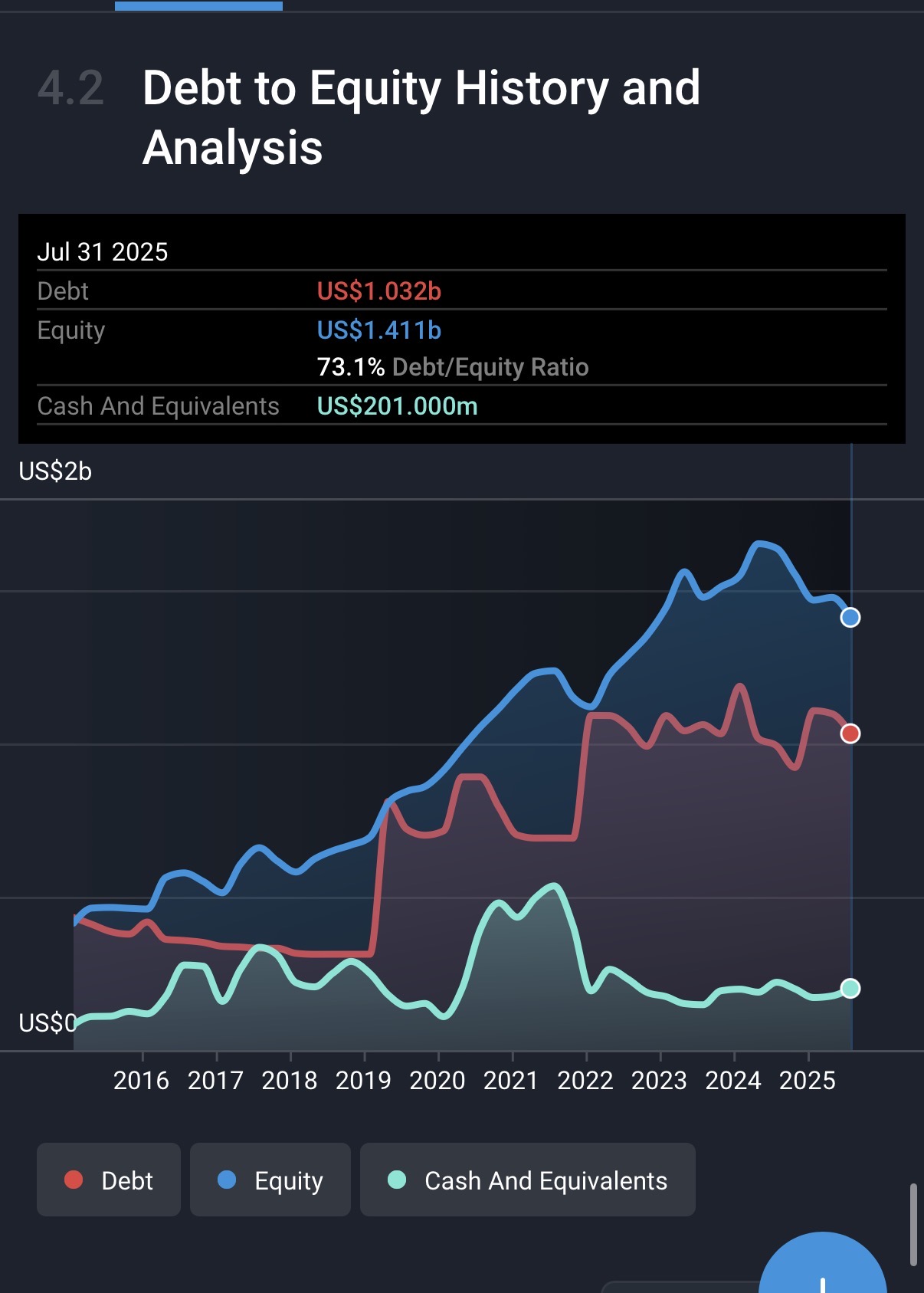Toggle the Equity legend button
Screen dimensions: 924x1293
[270, 1180]
